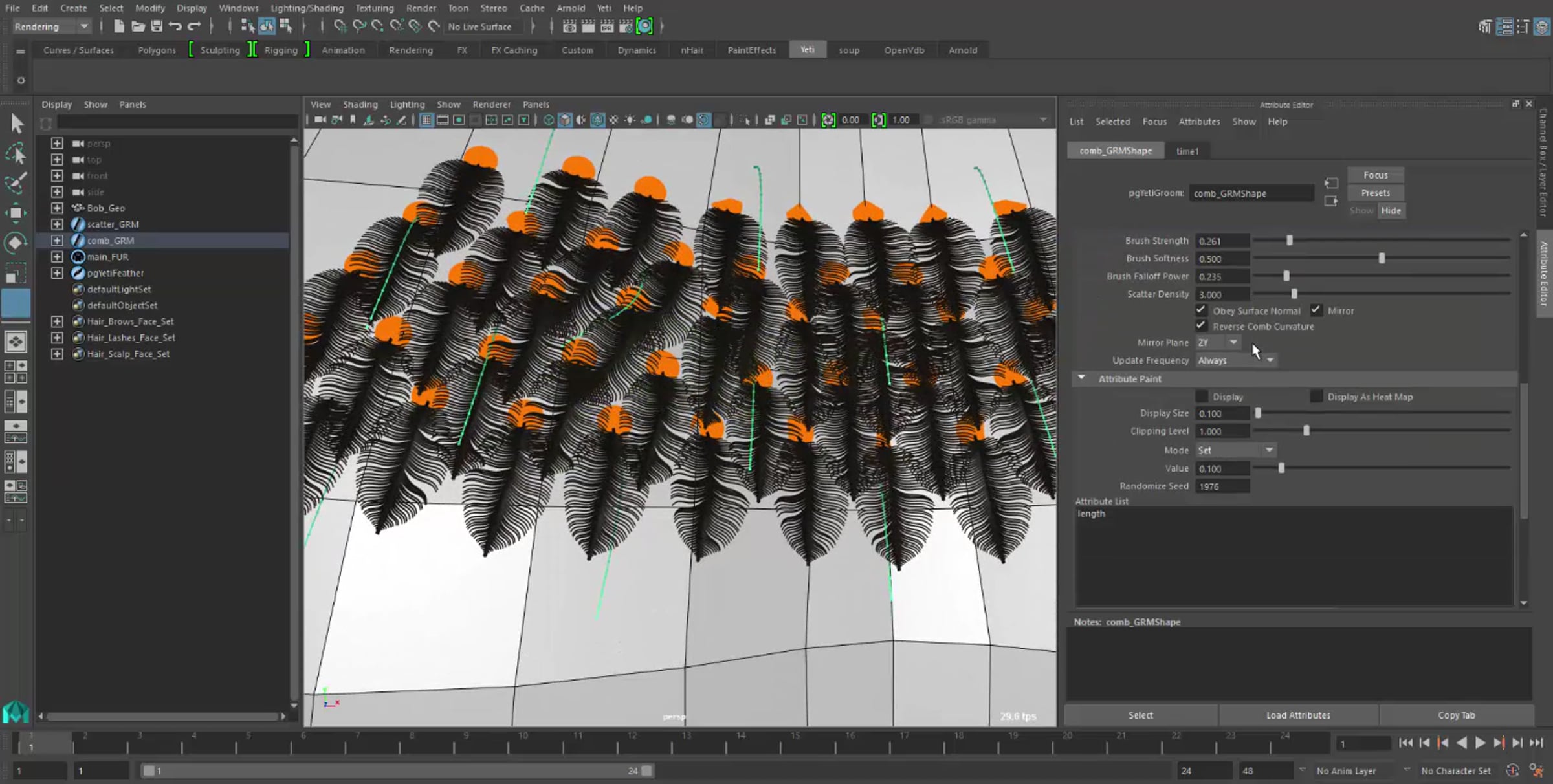Click the Presets button
The width and height of the screenshot is (1553, 784).
point(1375,193)
